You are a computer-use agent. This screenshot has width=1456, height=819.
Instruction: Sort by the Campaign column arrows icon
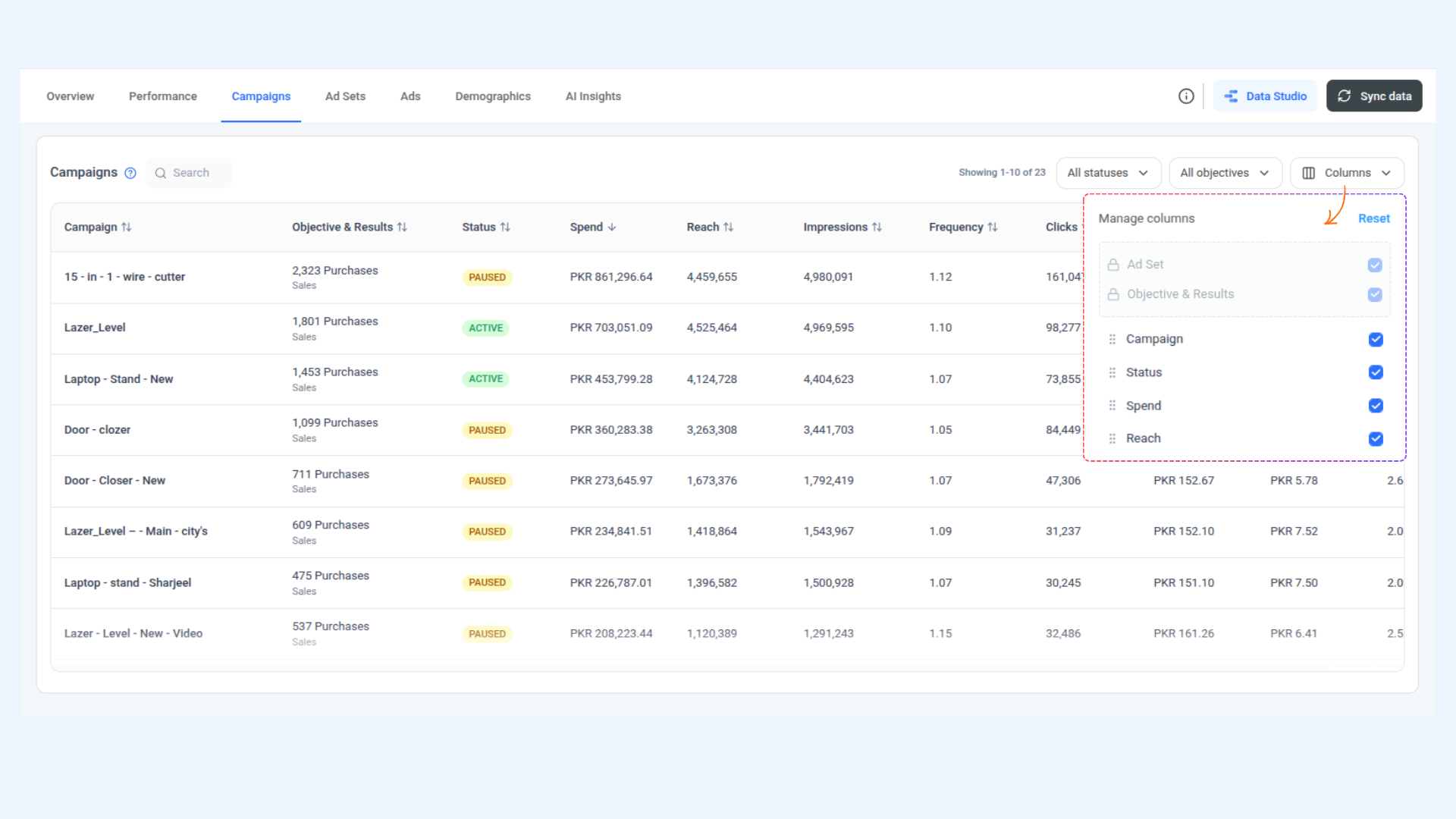(127, 227)
